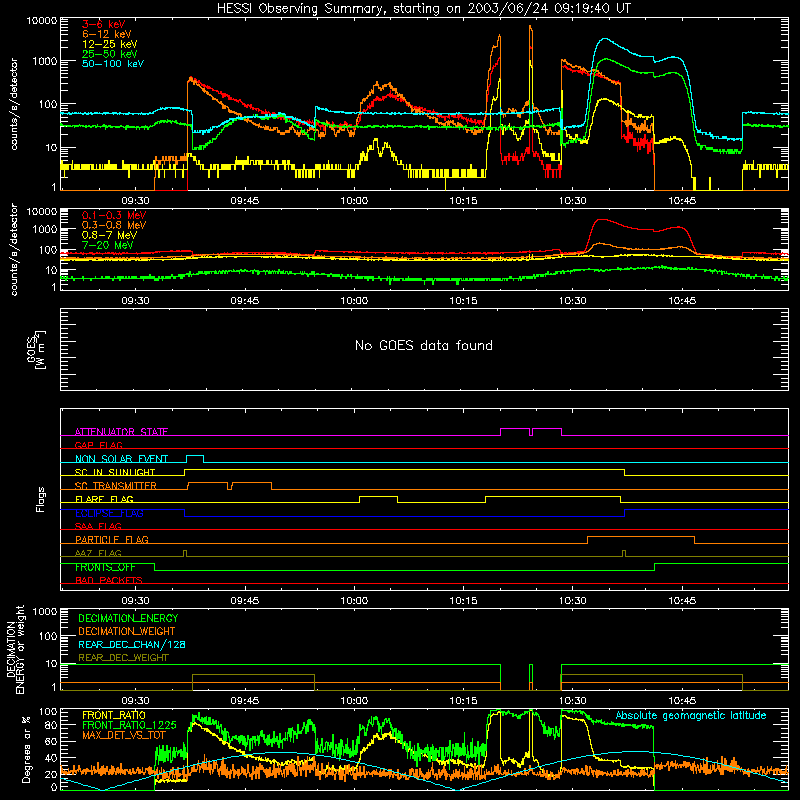
Task: Click the 0.3-0.8 MeV legend entry
Action: [114, 225]
